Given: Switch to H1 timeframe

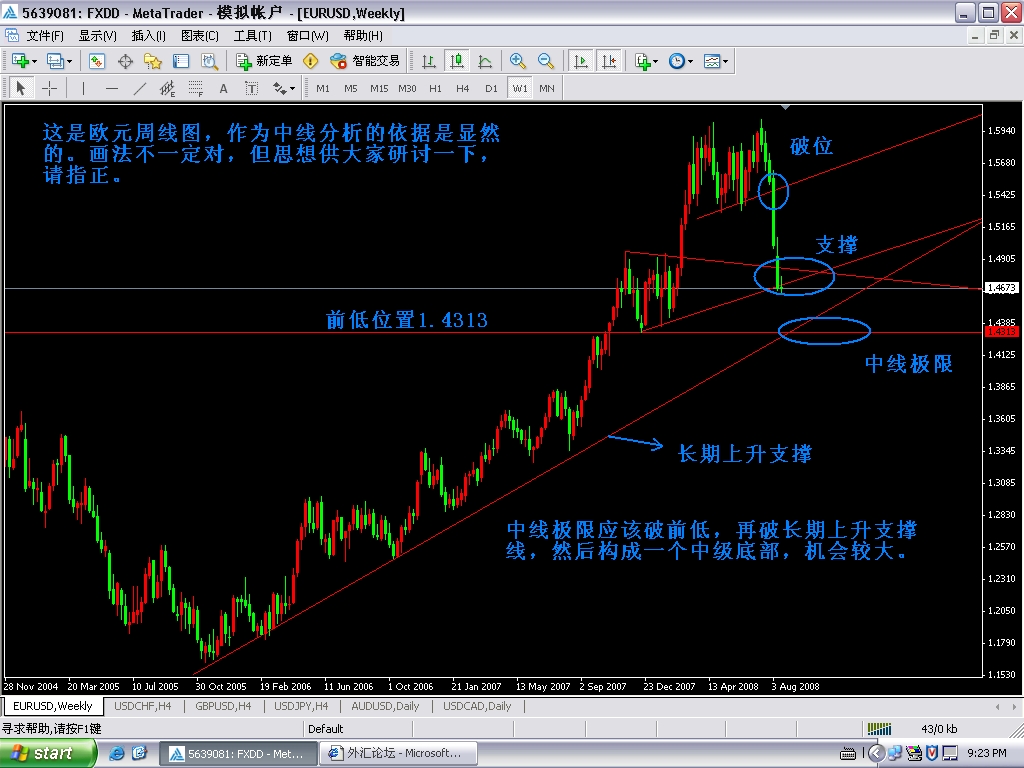Looking at the screenshot, I should (435, 88).
